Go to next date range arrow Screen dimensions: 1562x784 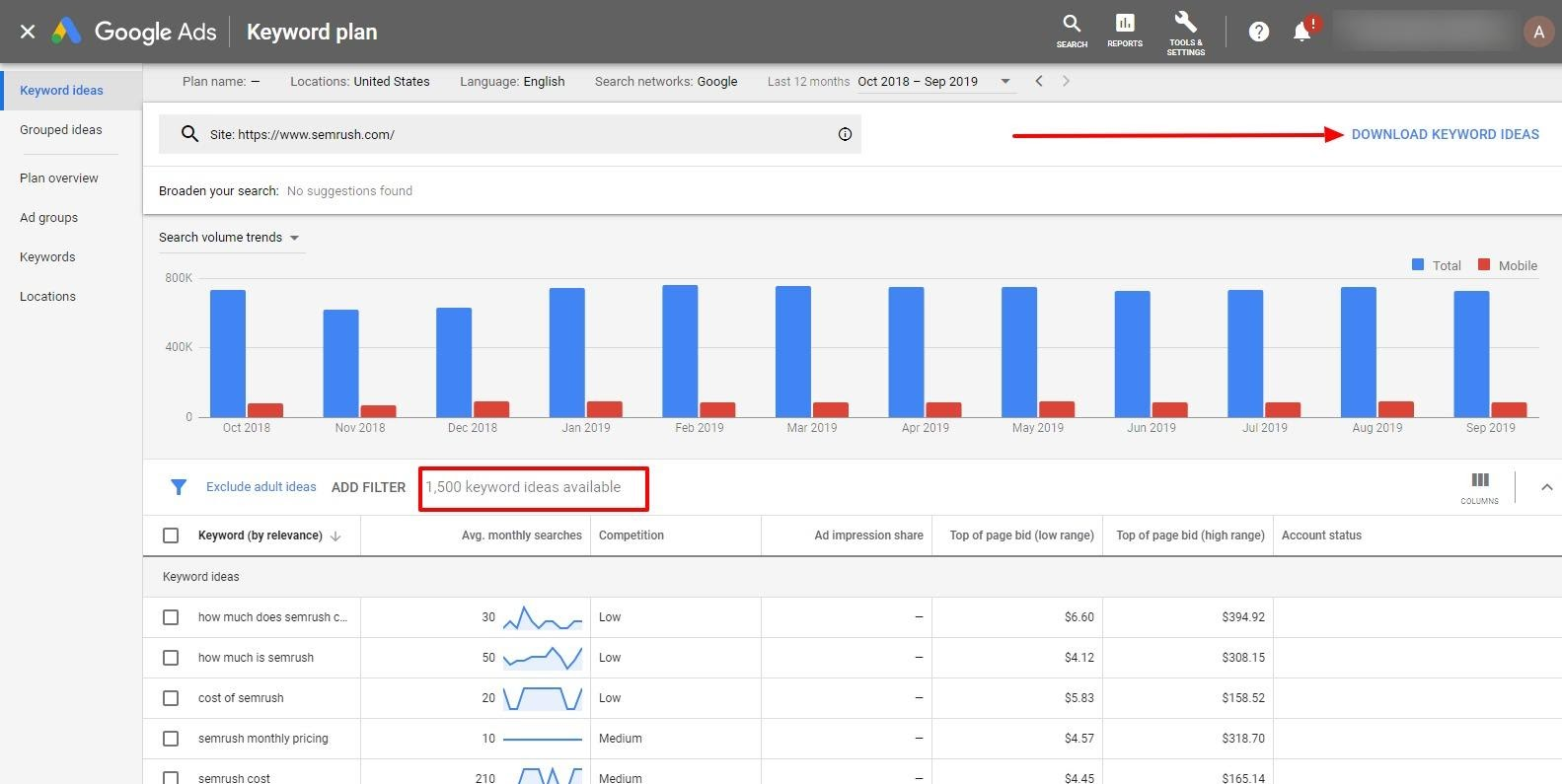1066,81
